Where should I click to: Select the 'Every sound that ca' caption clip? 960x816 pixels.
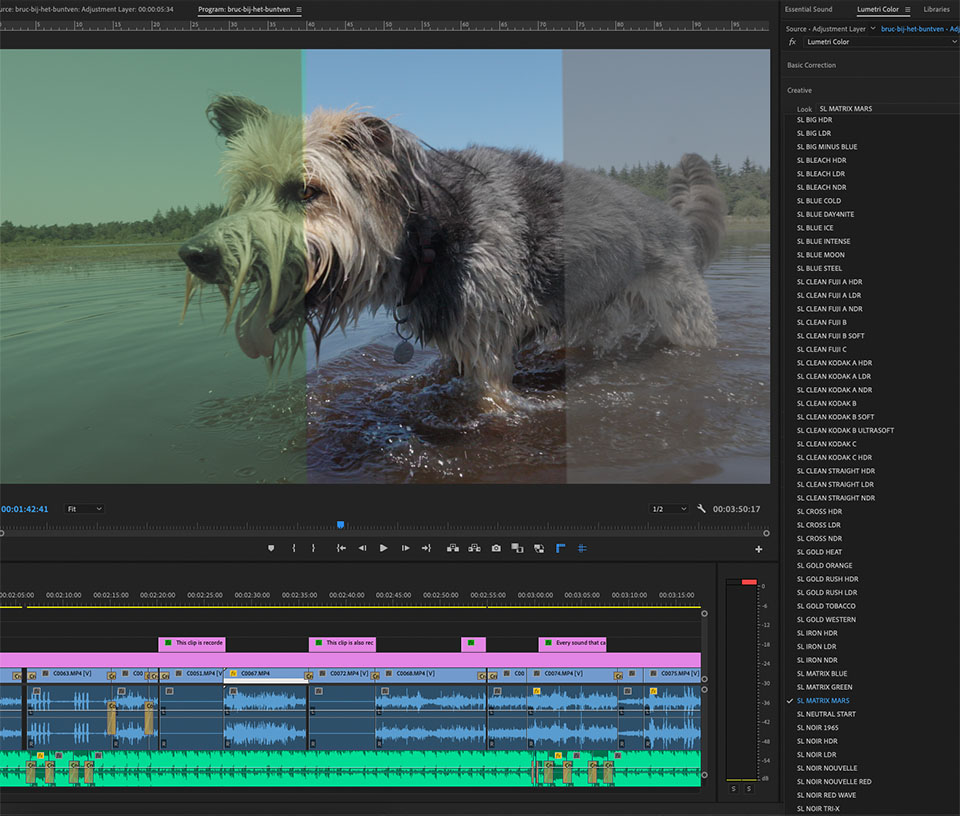coord(573,643)
